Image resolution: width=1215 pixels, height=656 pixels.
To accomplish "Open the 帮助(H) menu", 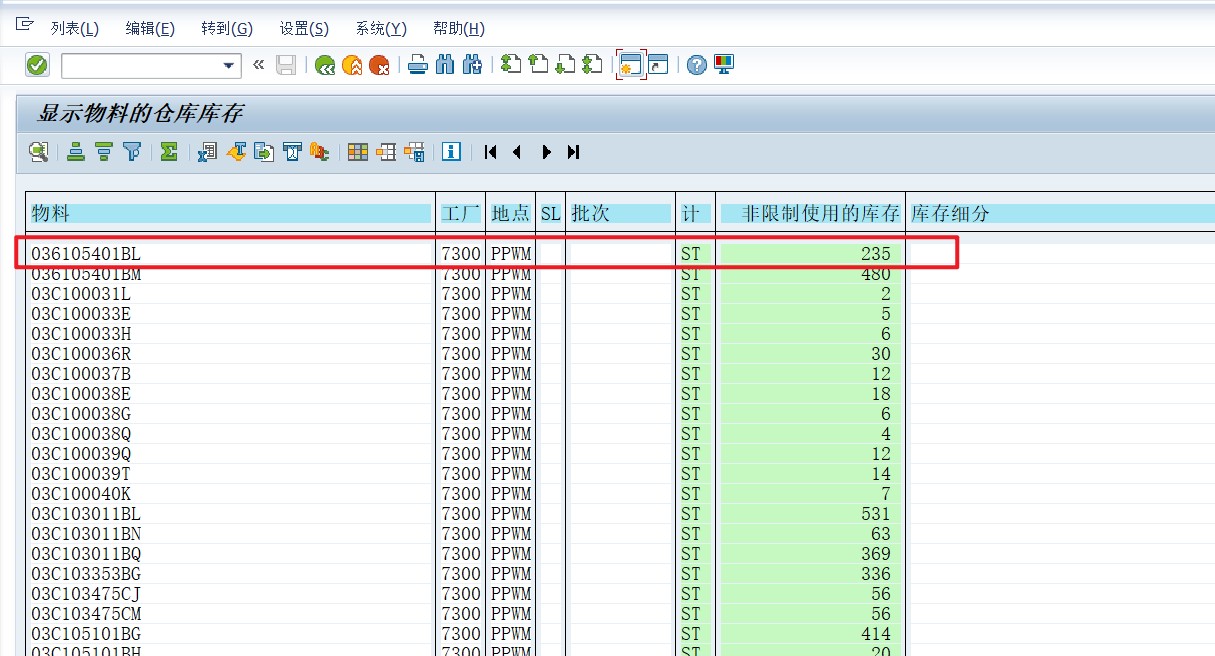I will click(x=459, y=29).
